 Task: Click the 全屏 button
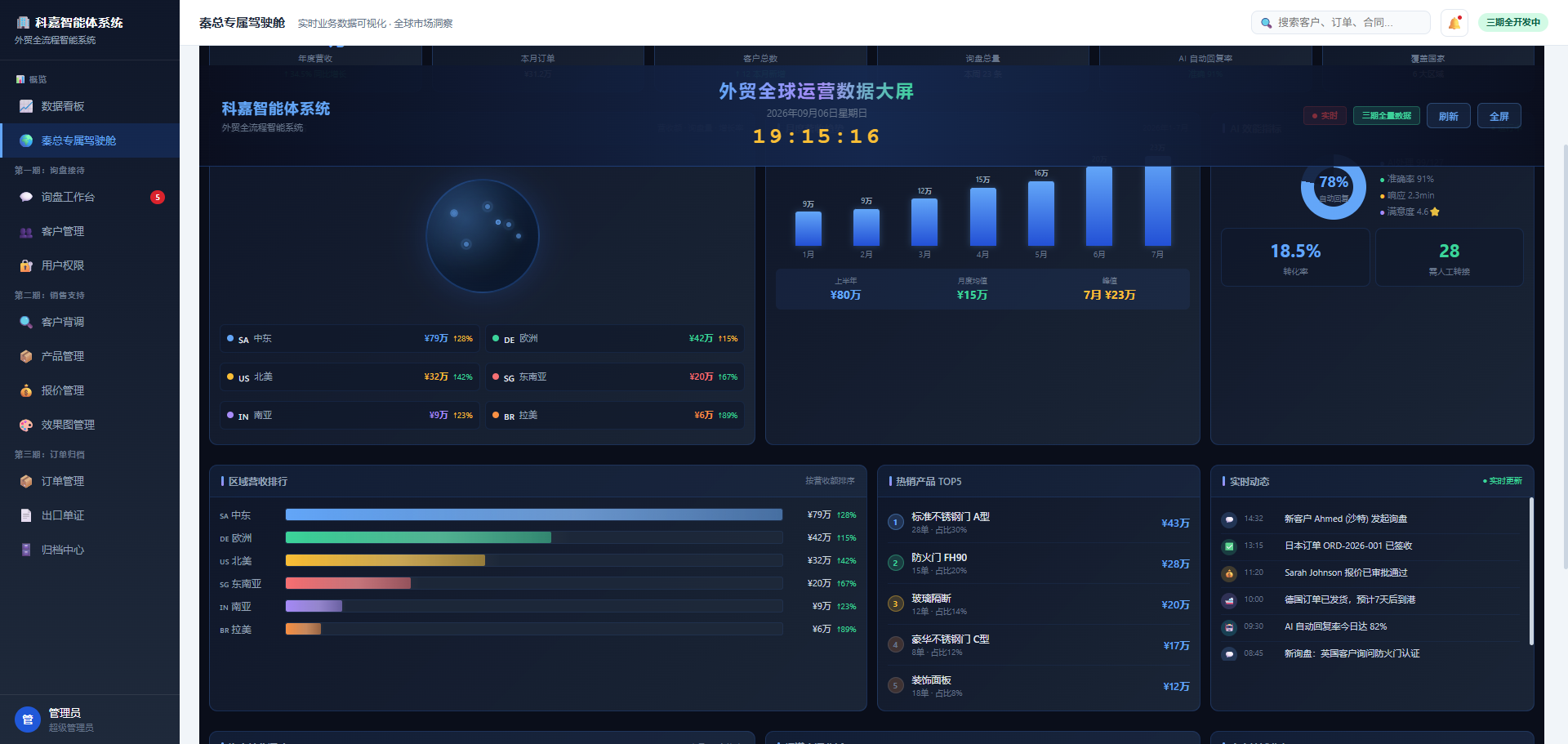click(1499, 116)
